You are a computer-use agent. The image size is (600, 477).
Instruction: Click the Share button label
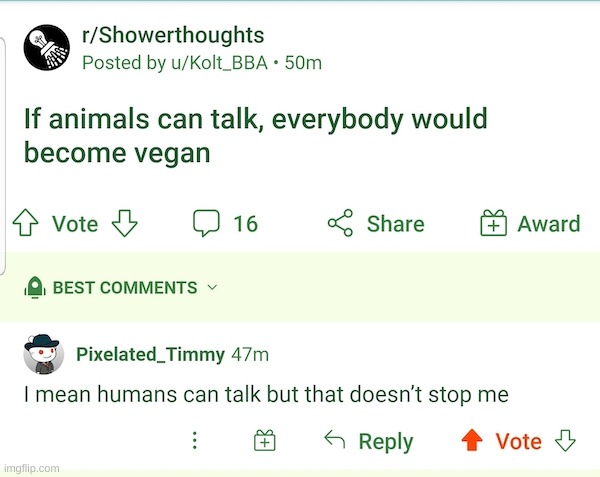(x=395, y=224)
